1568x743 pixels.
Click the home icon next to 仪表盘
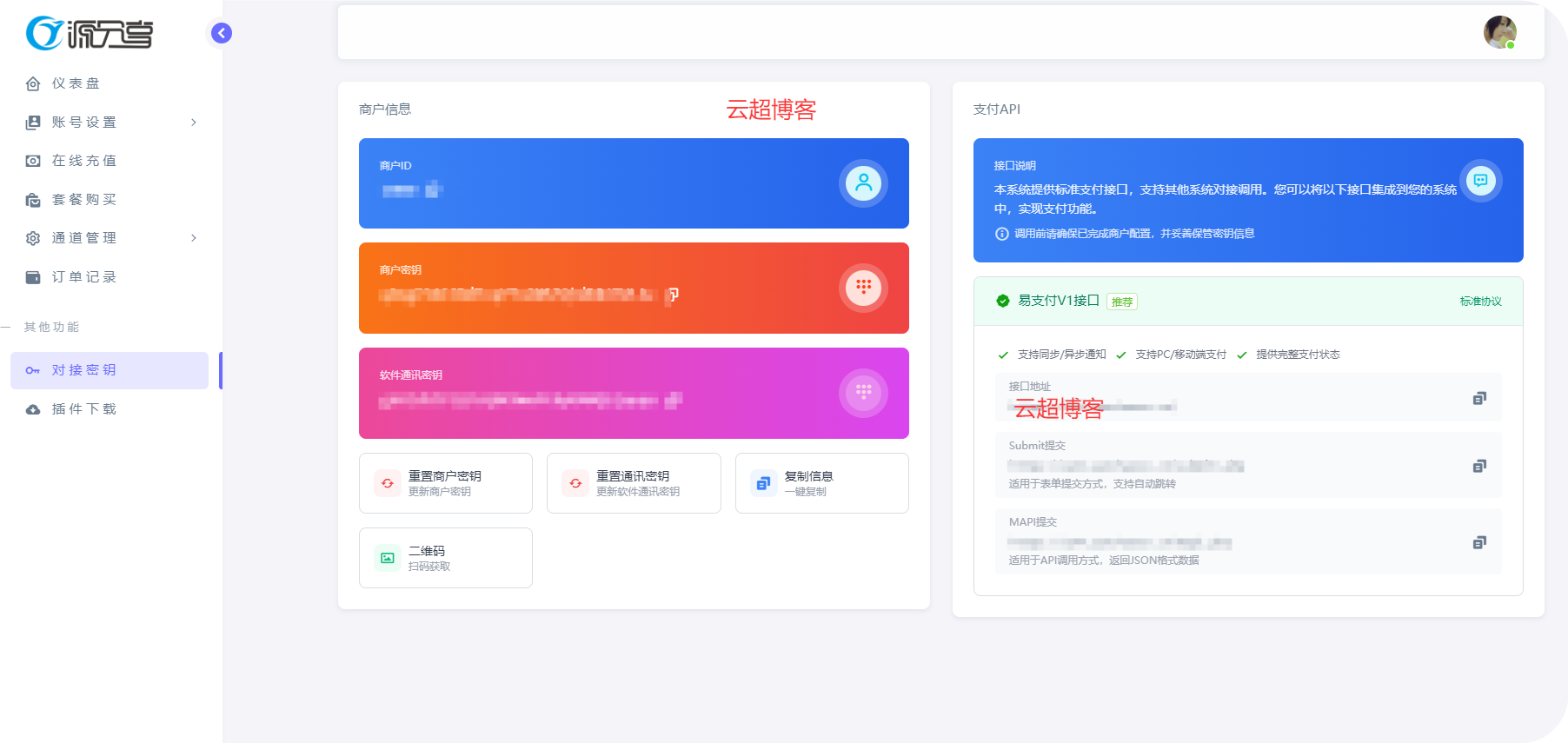pyautogui.click(x=33, y=83)
